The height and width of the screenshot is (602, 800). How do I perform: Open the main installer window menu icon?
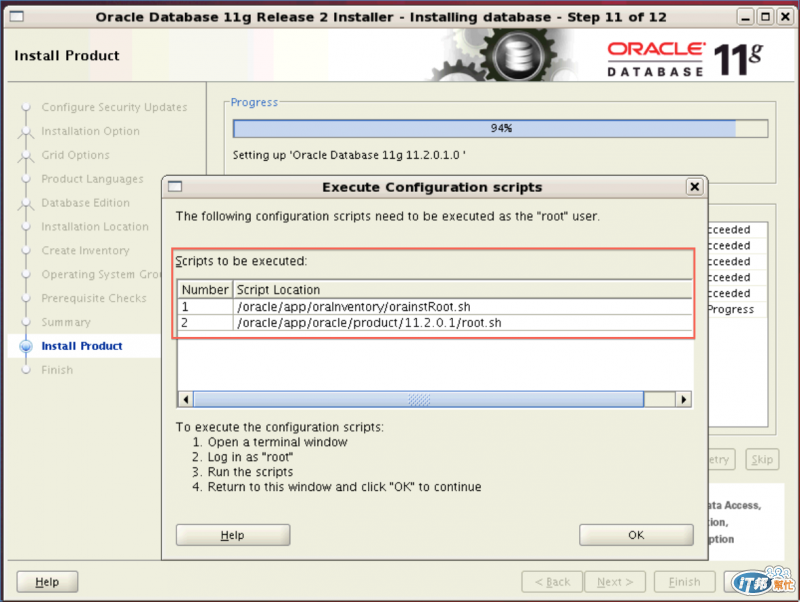click(16, 16)
